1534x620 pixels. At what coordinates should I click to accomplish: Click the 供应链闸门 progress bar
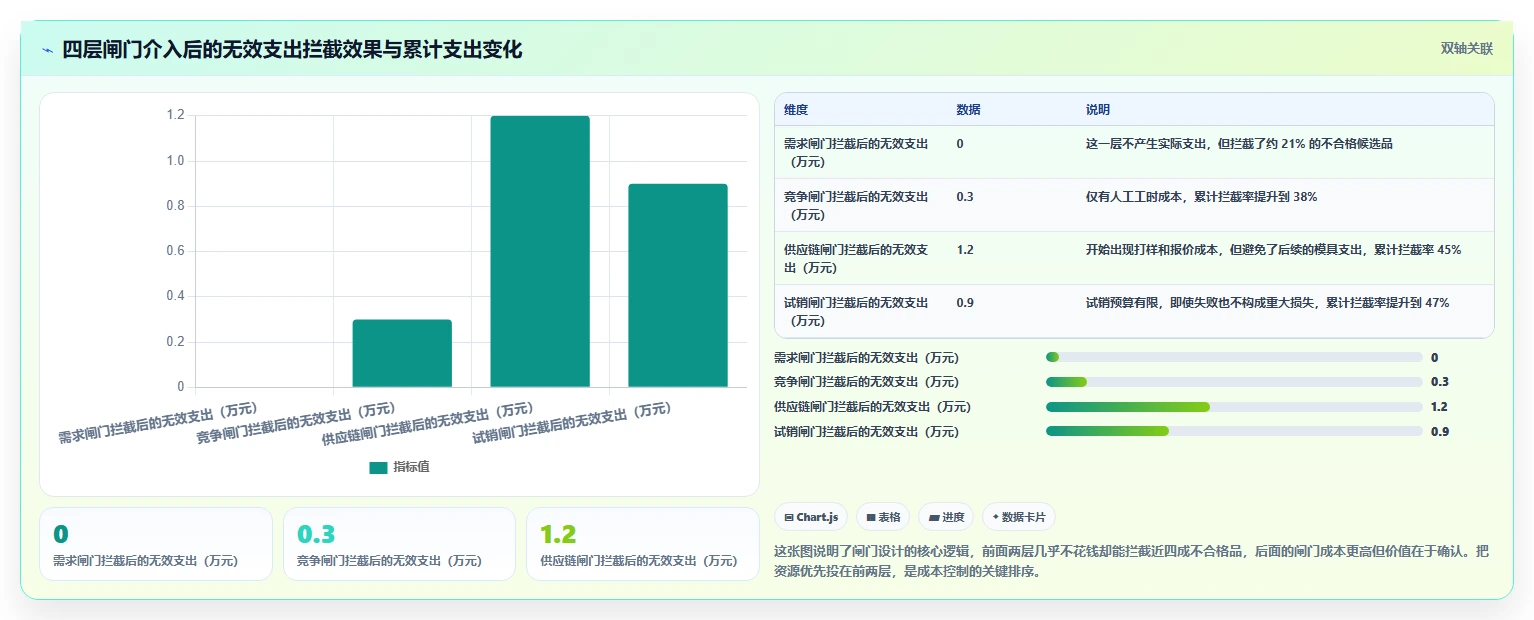pos(1234,407)
